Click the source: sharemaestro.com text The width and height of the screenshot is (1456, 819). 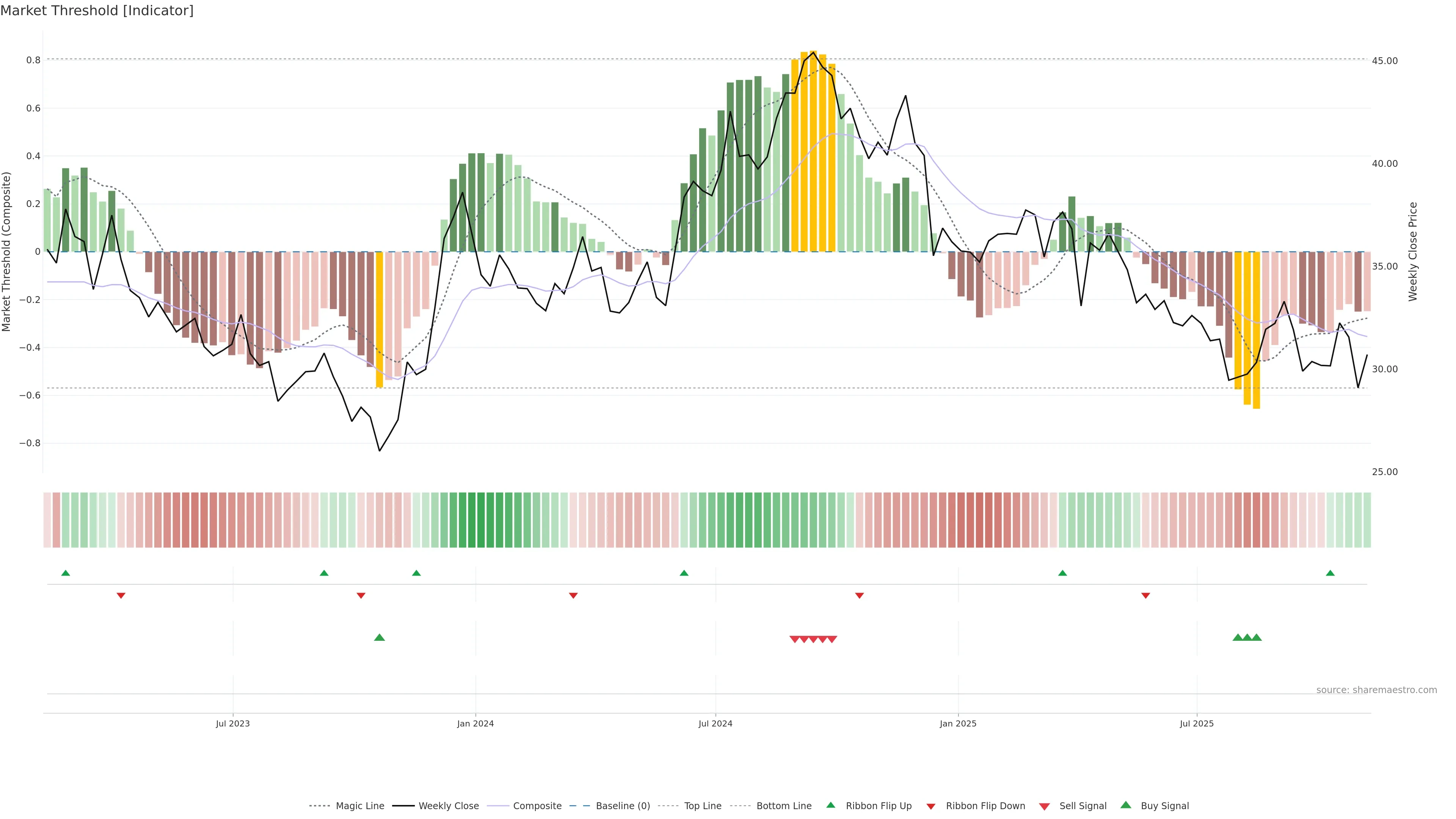(x=1376, y=690)
